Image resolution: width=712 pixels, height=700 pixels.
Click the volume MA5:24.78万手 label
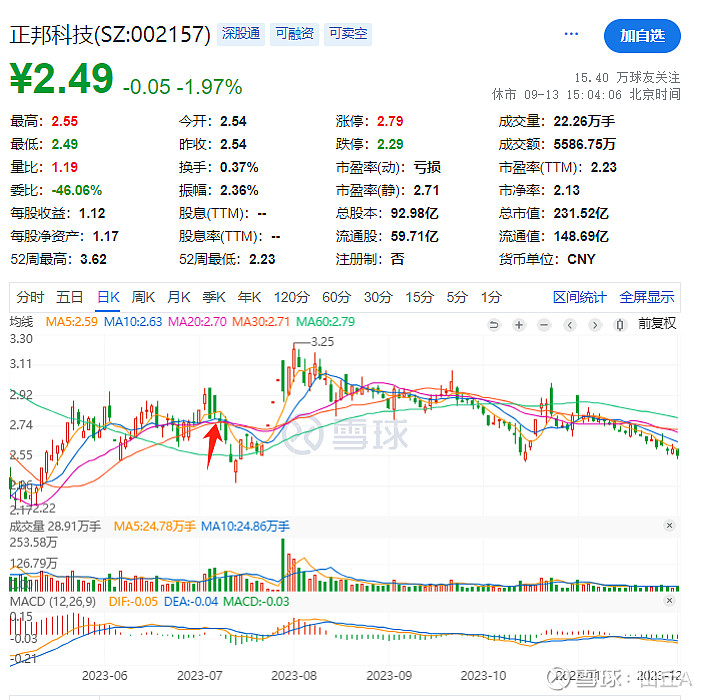tap(154, 527)
